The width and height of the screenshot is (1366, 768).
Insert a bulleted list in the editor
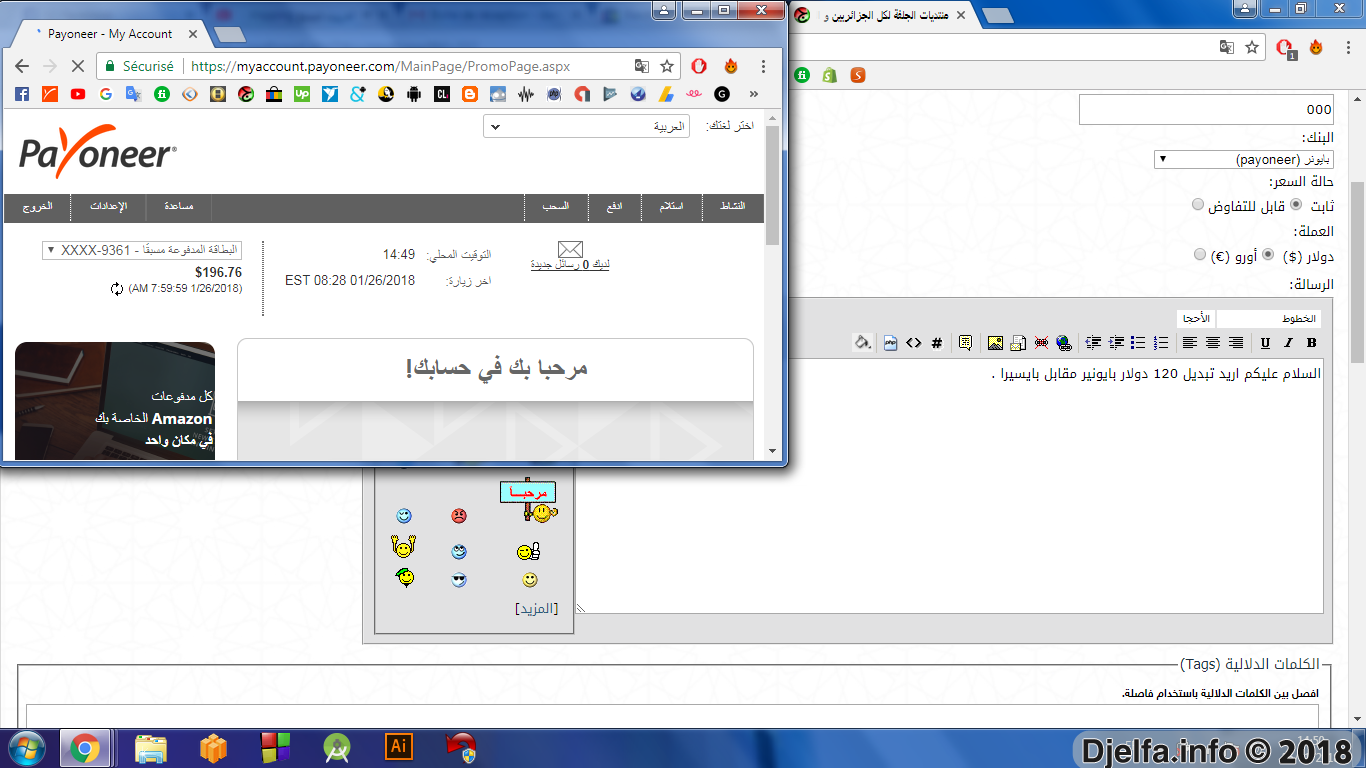coord(1138,343)
